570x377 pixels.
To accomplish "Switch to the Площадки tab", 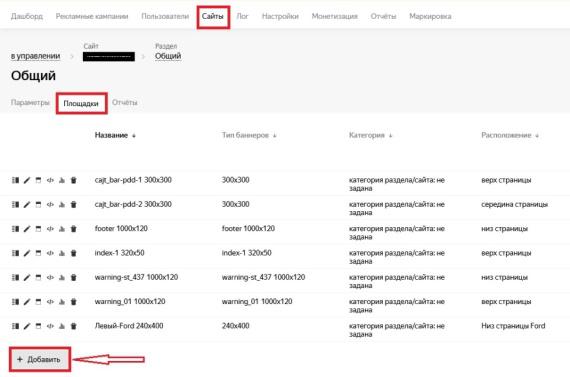I will click(x=81, y=104).
